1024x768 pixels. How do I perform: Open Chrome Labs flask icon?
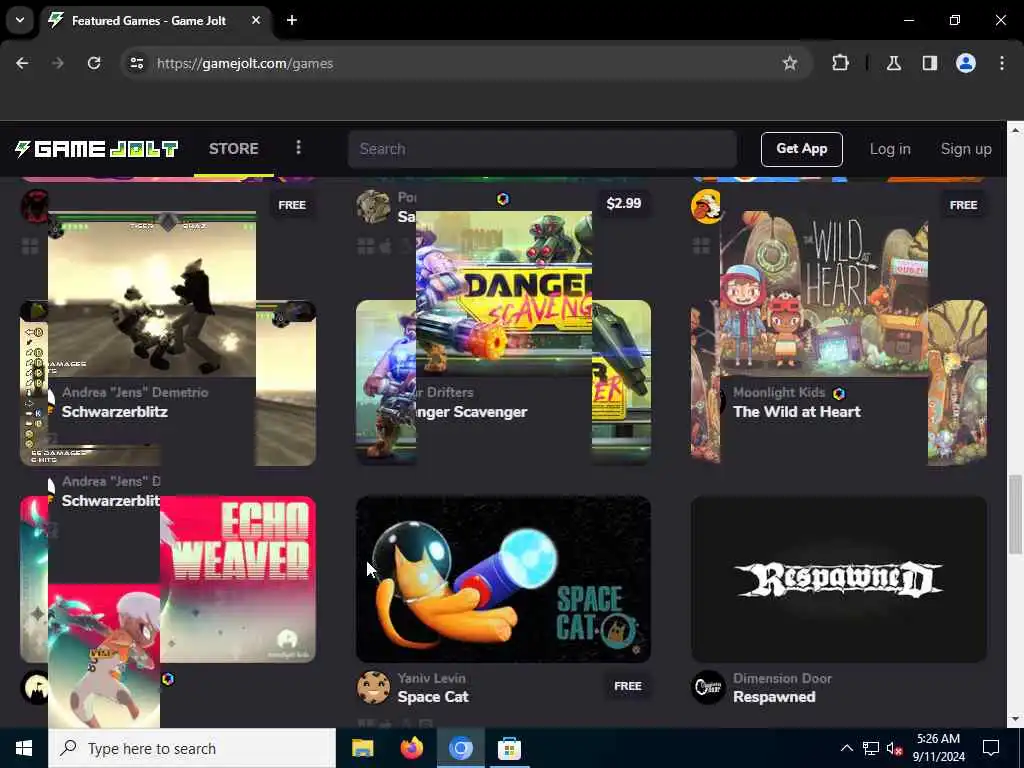(x=893, y=63)
